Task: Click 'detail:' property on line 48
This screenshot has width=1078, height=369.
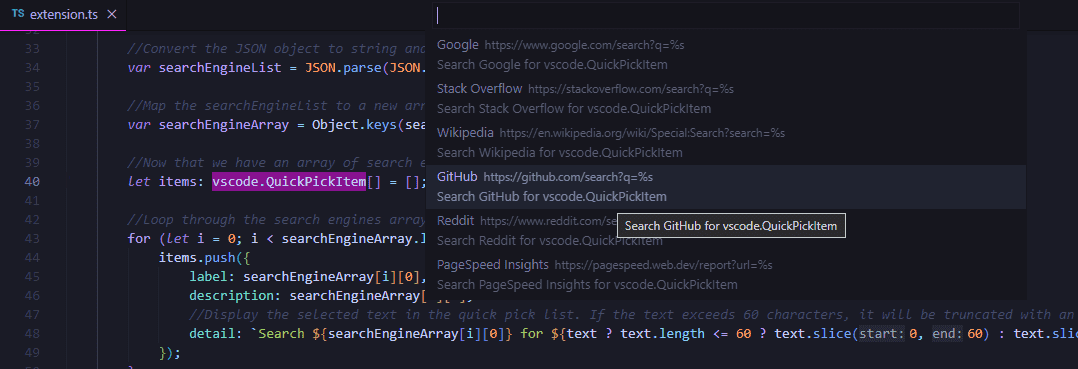Action: click(217, 333)
